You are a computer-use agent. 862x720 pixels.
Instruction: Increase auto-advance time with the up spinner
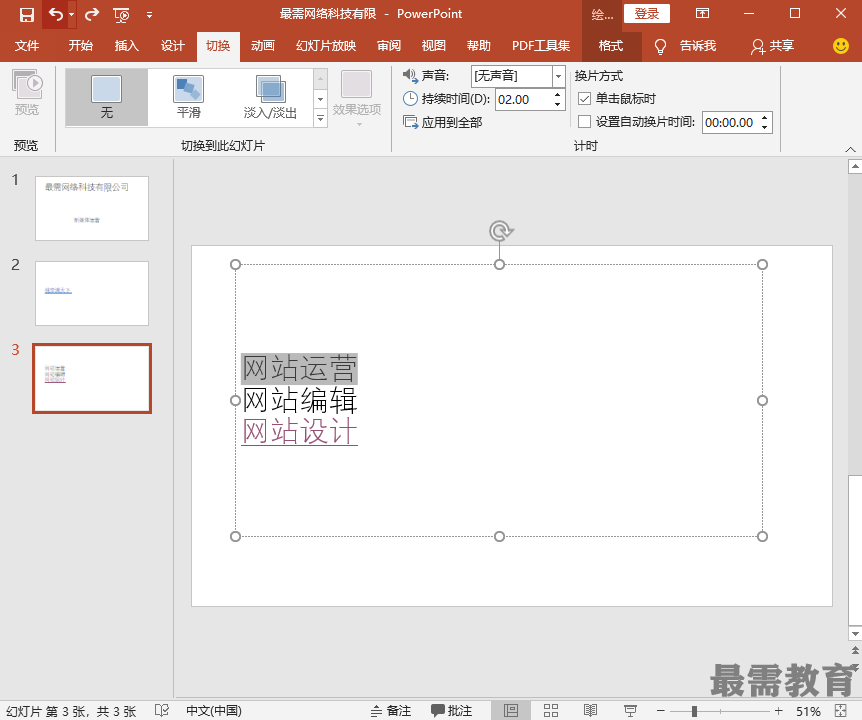tap(765, 118)
